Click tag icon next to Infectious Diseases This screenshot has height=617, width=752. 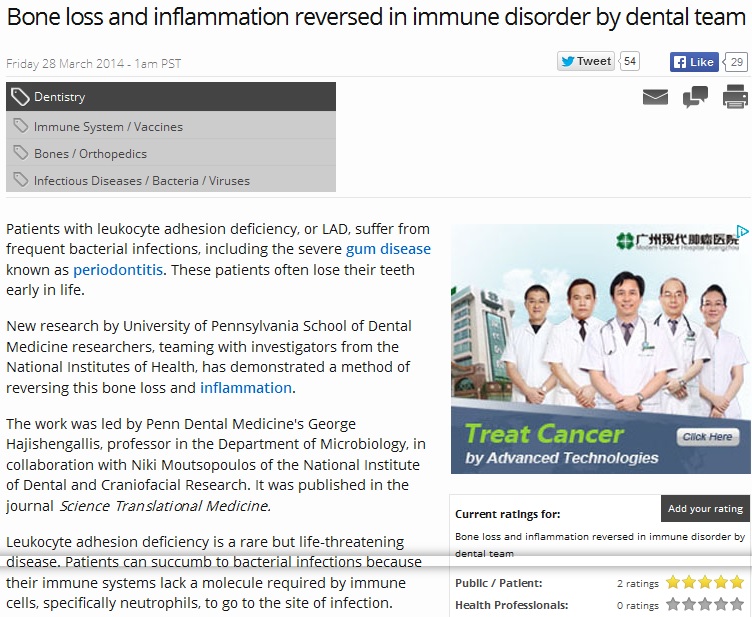click(19, 180)
